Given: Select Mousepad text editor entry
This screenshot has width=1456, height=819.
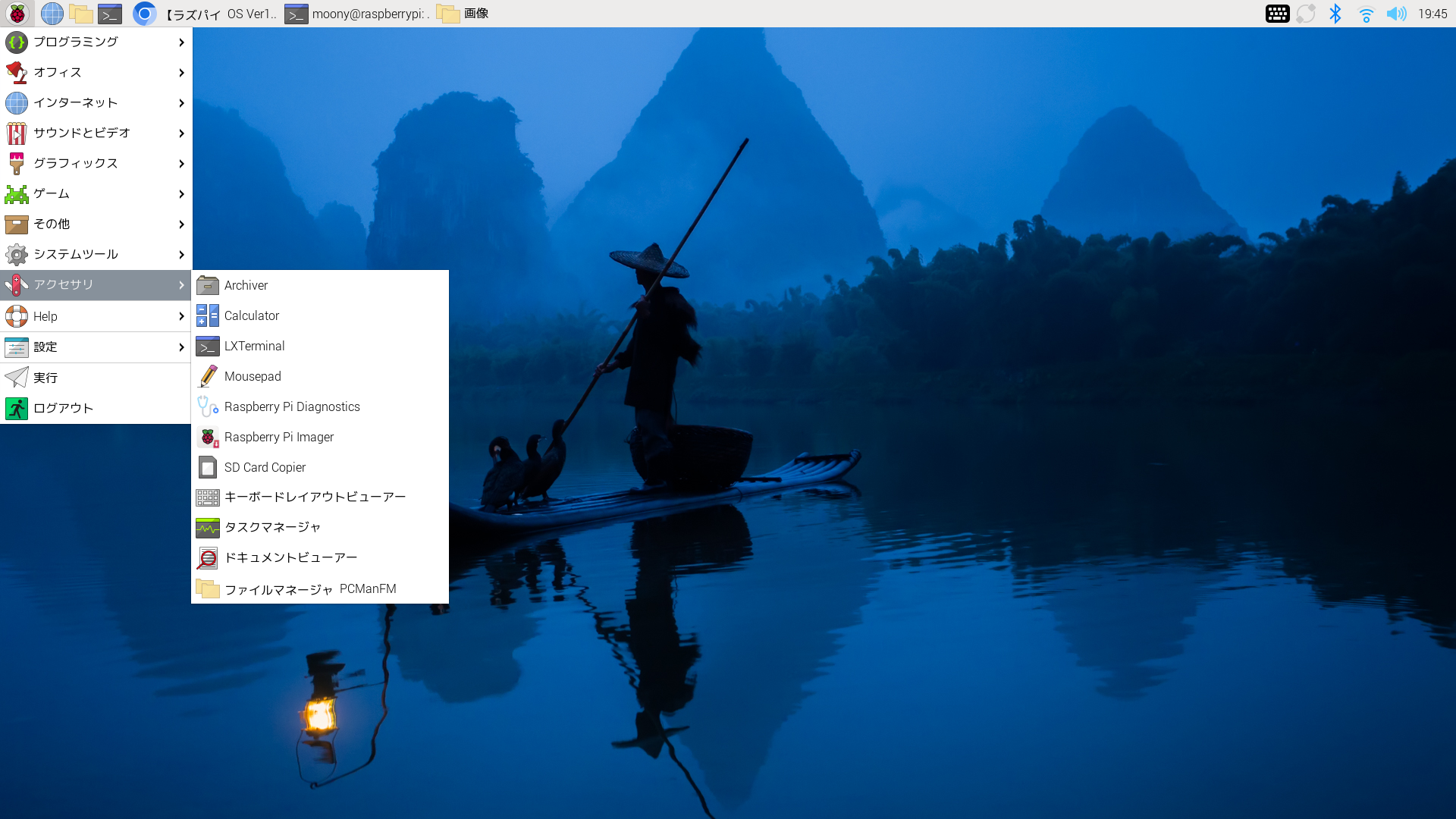Looking at the screenshot, I should tap(253, 376).
